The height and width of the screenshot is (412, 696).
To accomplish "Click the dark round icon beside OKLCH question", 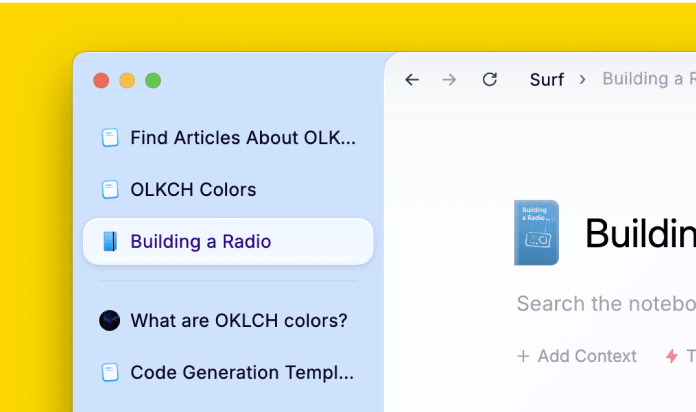I will (110, 321).
